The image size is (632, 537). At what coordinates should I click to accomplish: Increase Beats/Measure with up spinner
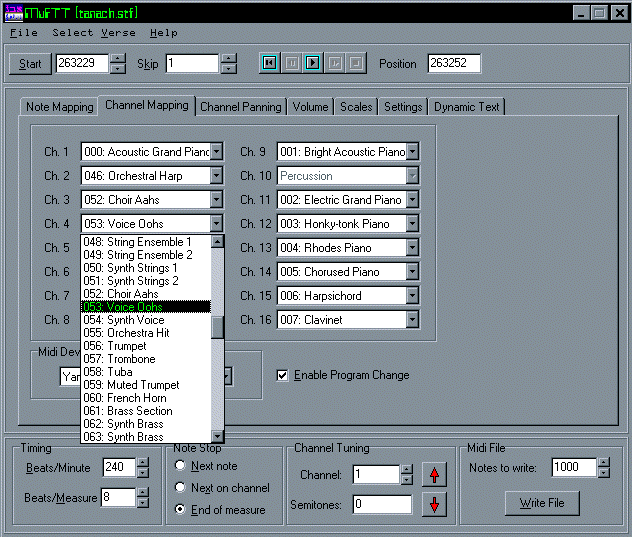tap(143, 493)
